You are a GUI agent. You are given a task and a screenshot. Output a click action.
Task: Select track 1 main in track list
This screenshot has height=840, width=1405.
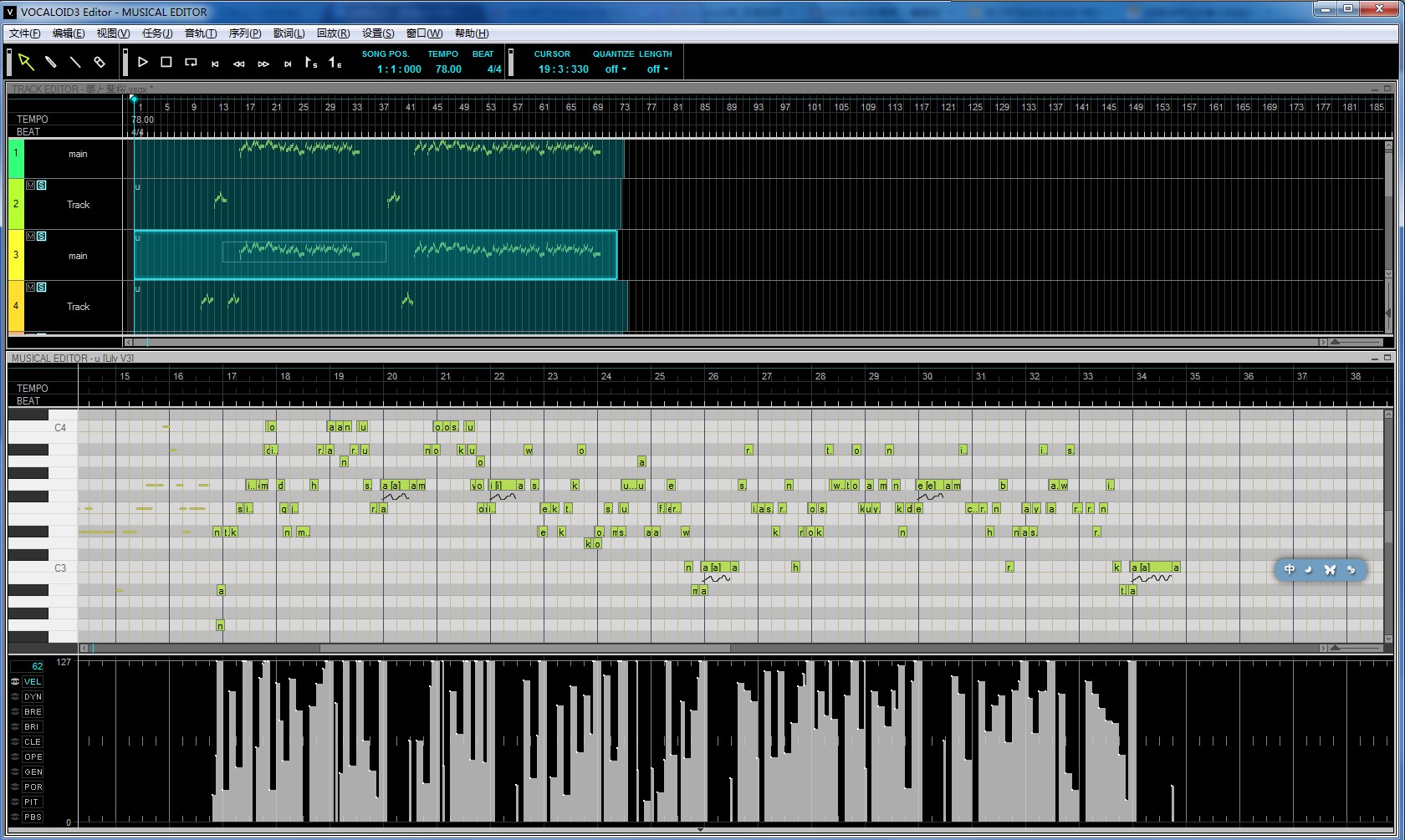tap(78, 154)
